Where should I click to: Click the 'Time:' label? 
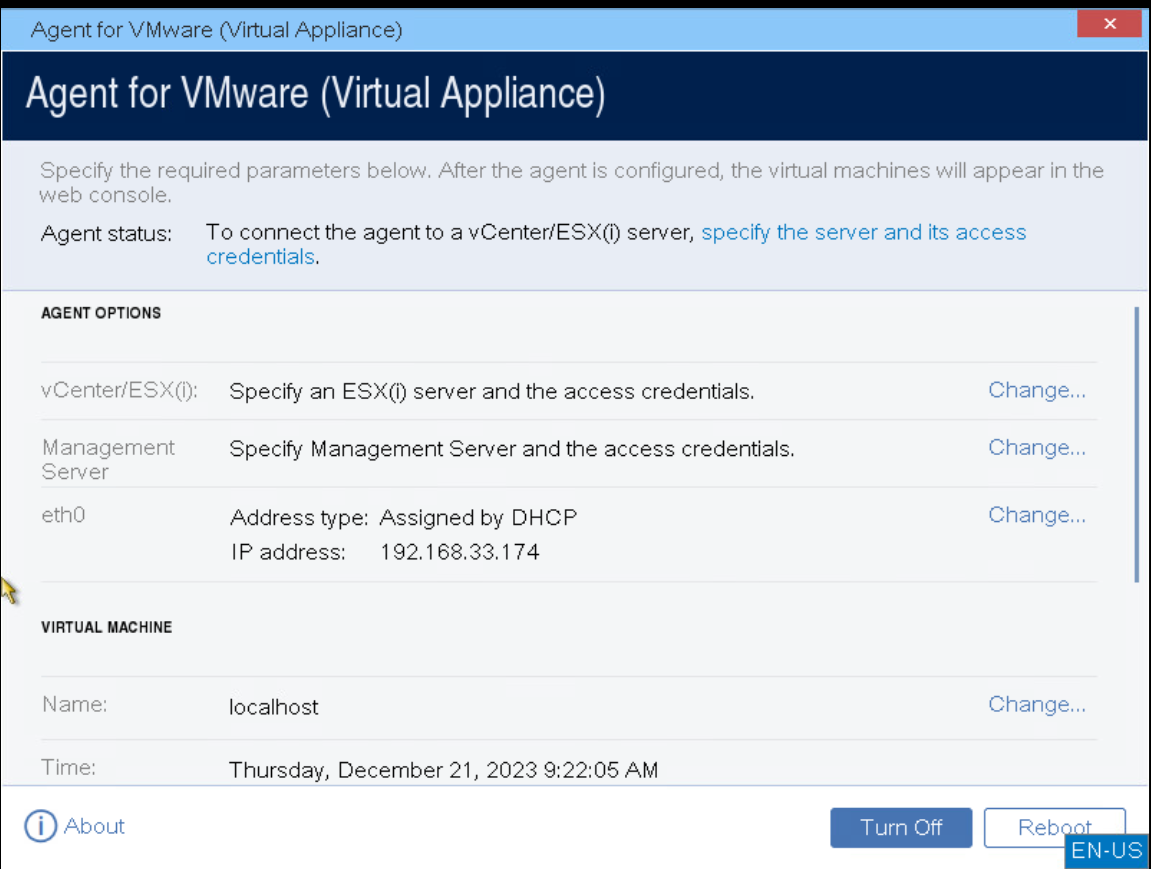(x=69, y=767)
